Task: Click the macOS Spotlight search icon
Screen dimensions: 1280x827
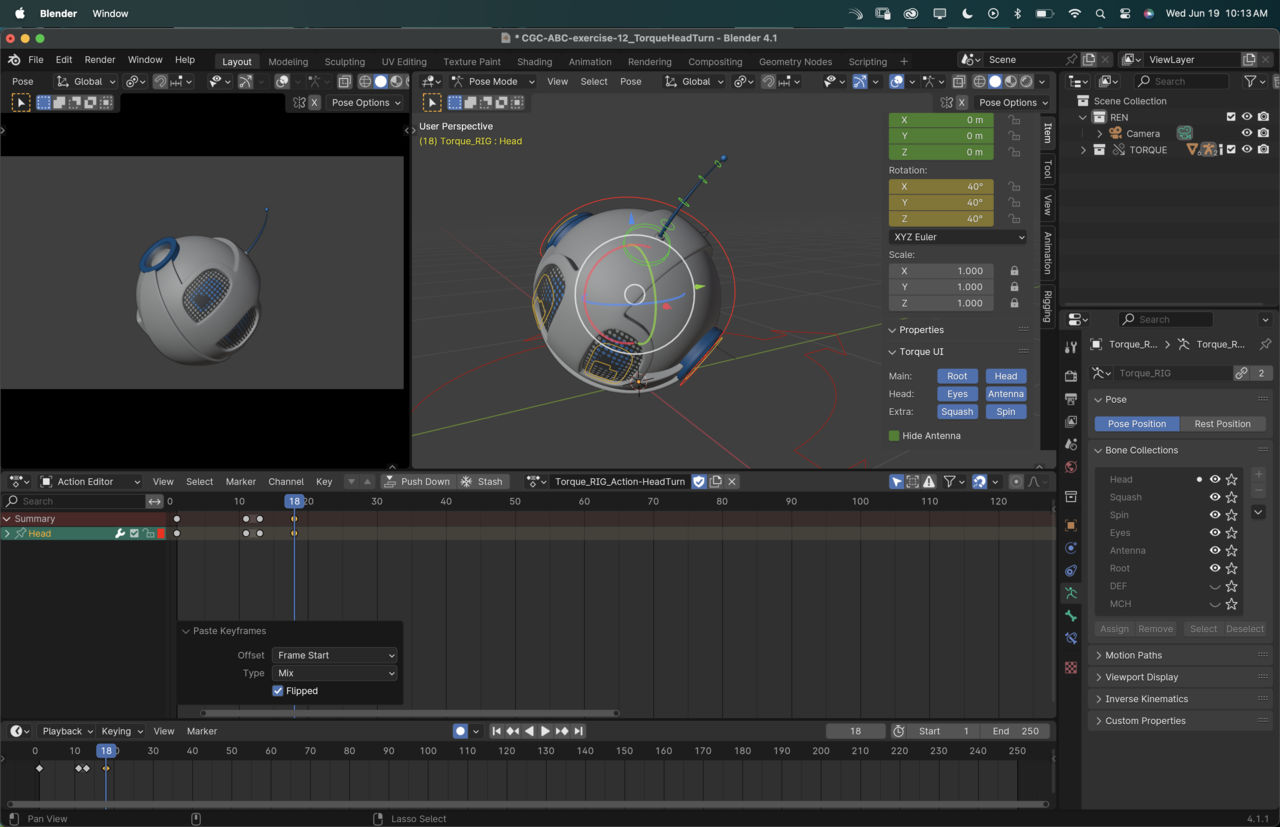Action: pos(1100,14)
